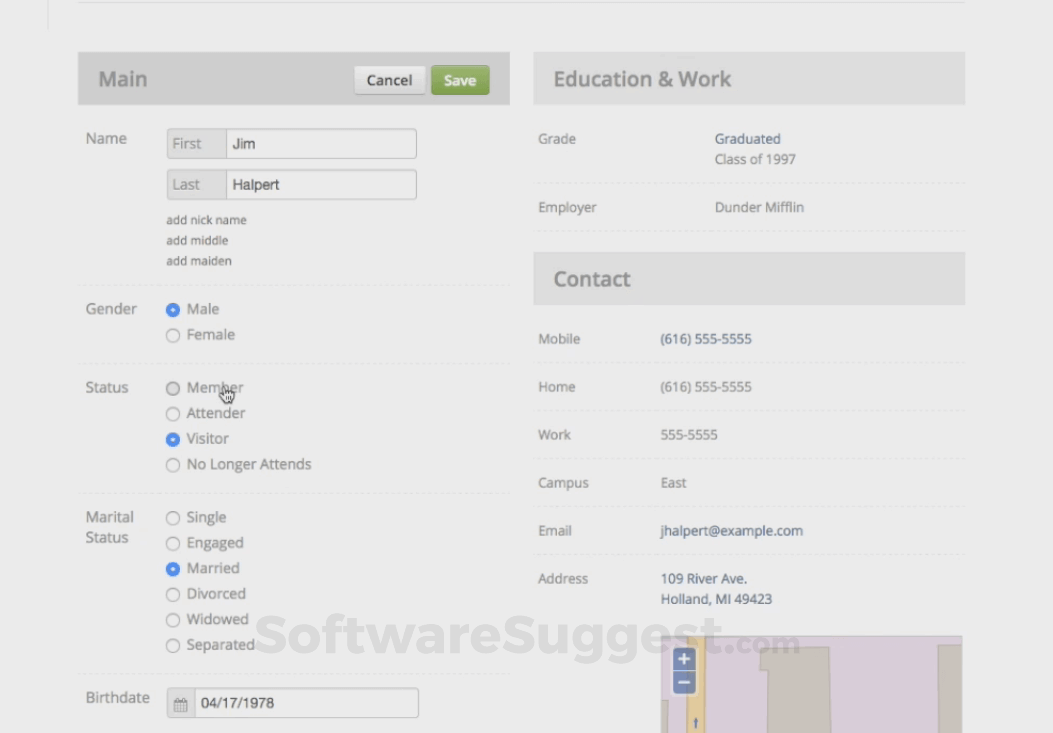The height and width of the screenshot is (733, 1053).
Task: Change Marital Status to Divorced
Action: tap(172, 593)
